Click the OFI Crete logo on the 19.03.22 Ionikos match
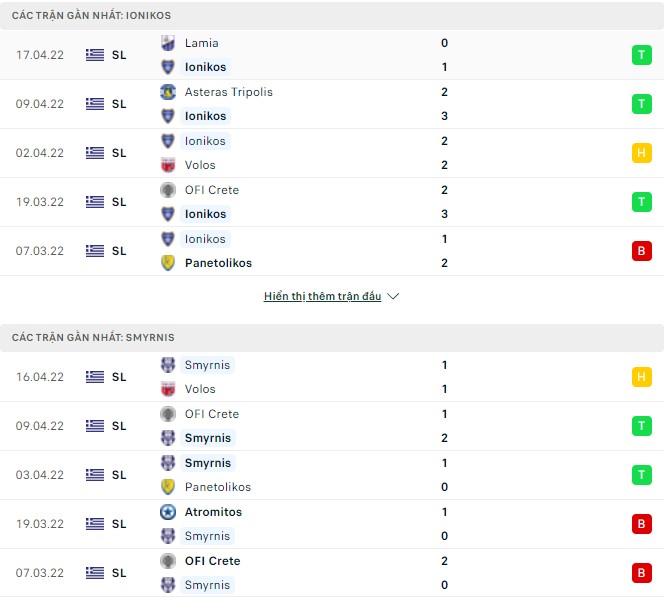The height and width of the screenshot is (598, 670). click(168, 190)
